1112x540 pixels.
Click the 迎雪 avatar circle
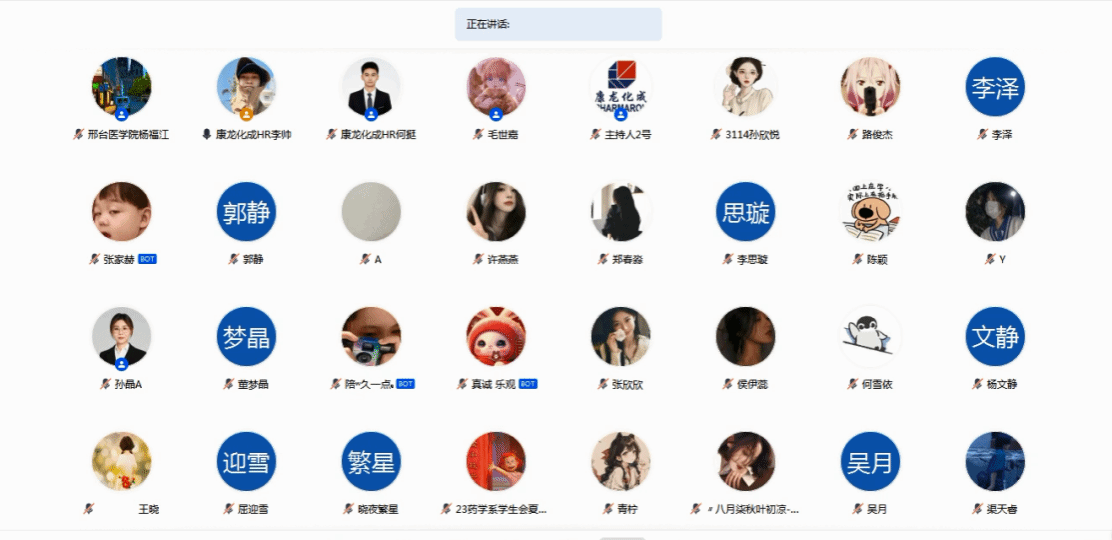coord(246,461)
